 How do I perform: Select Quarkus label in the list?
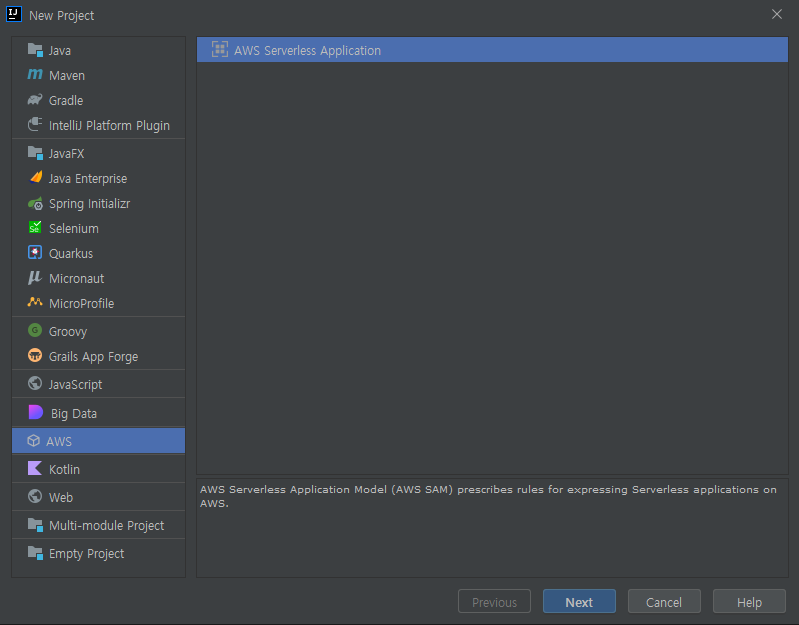[x=71, y=253]
